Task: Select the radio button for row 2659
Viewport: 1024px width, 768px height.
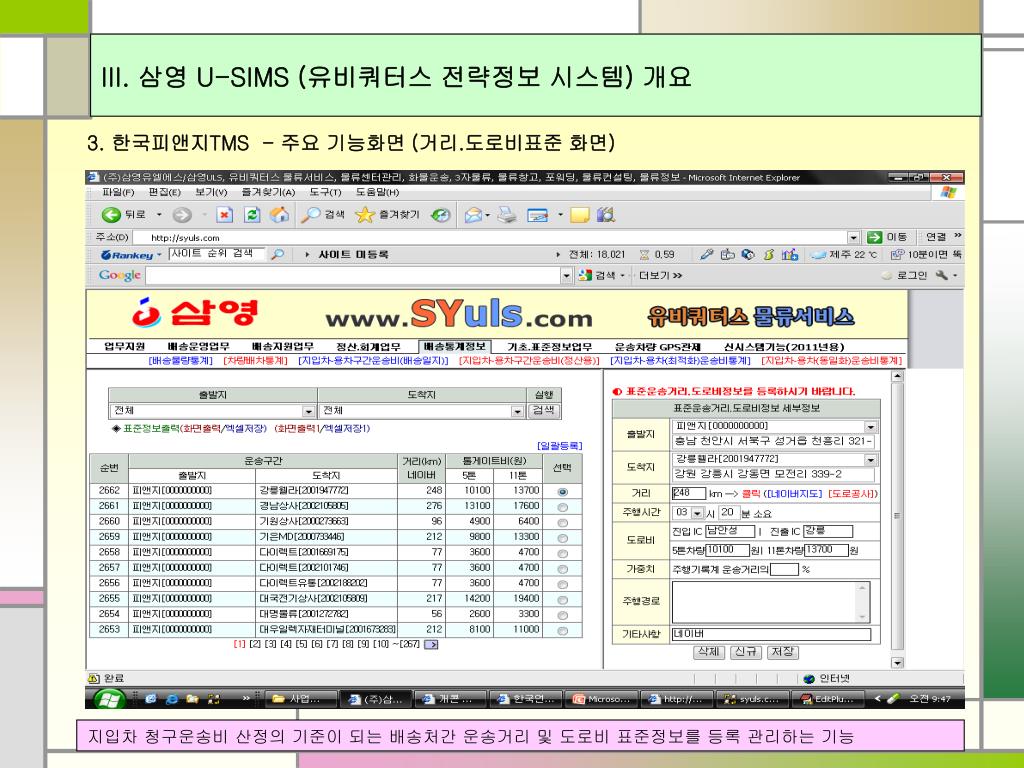Action: point(562,538)
